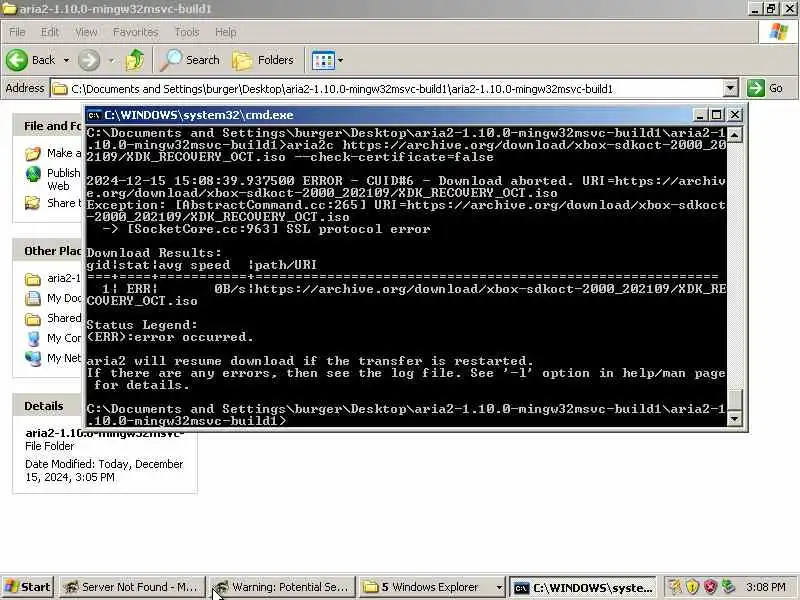This screenshot has height=600, width=800.
Task: Open My Computer link in Other Places
Action: coord(64,338)
